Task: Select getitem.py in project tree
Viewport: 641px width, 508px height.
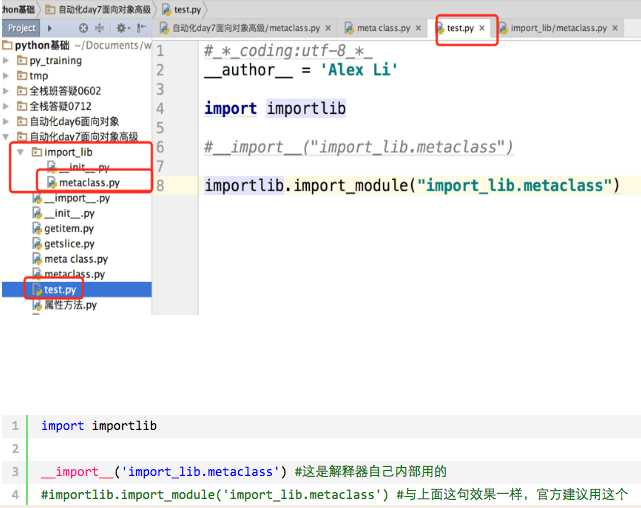Action: click(x=63, y=228)
